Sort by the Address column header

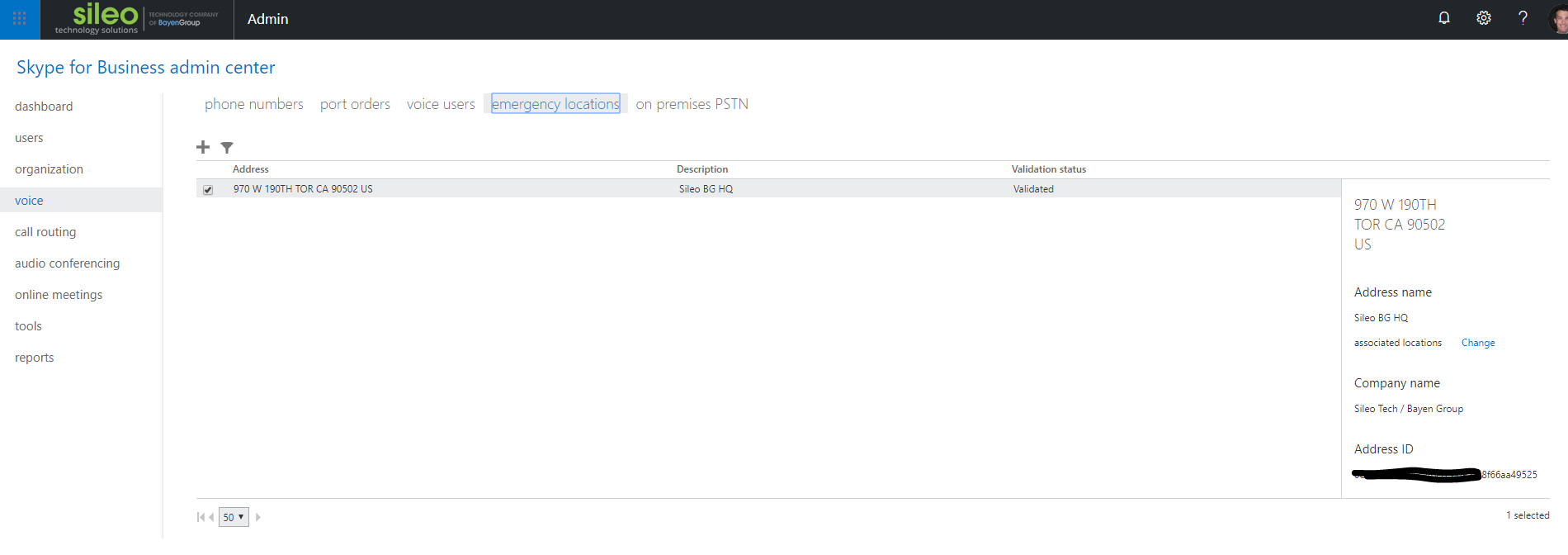point(251,169)
